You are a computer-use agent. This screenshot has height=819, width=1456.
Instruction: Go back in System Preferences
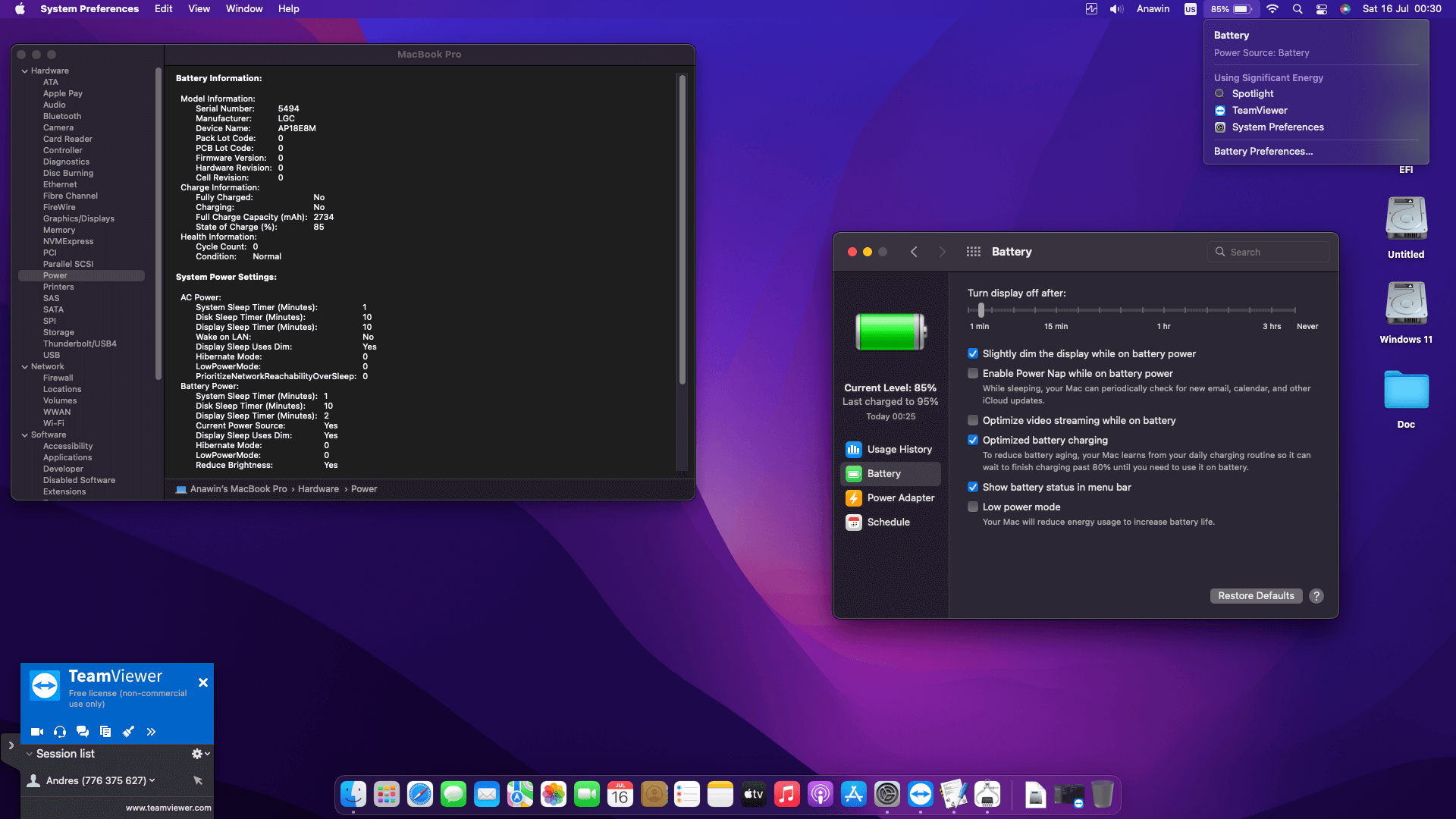pyautogui.click(x=914, y=252)
